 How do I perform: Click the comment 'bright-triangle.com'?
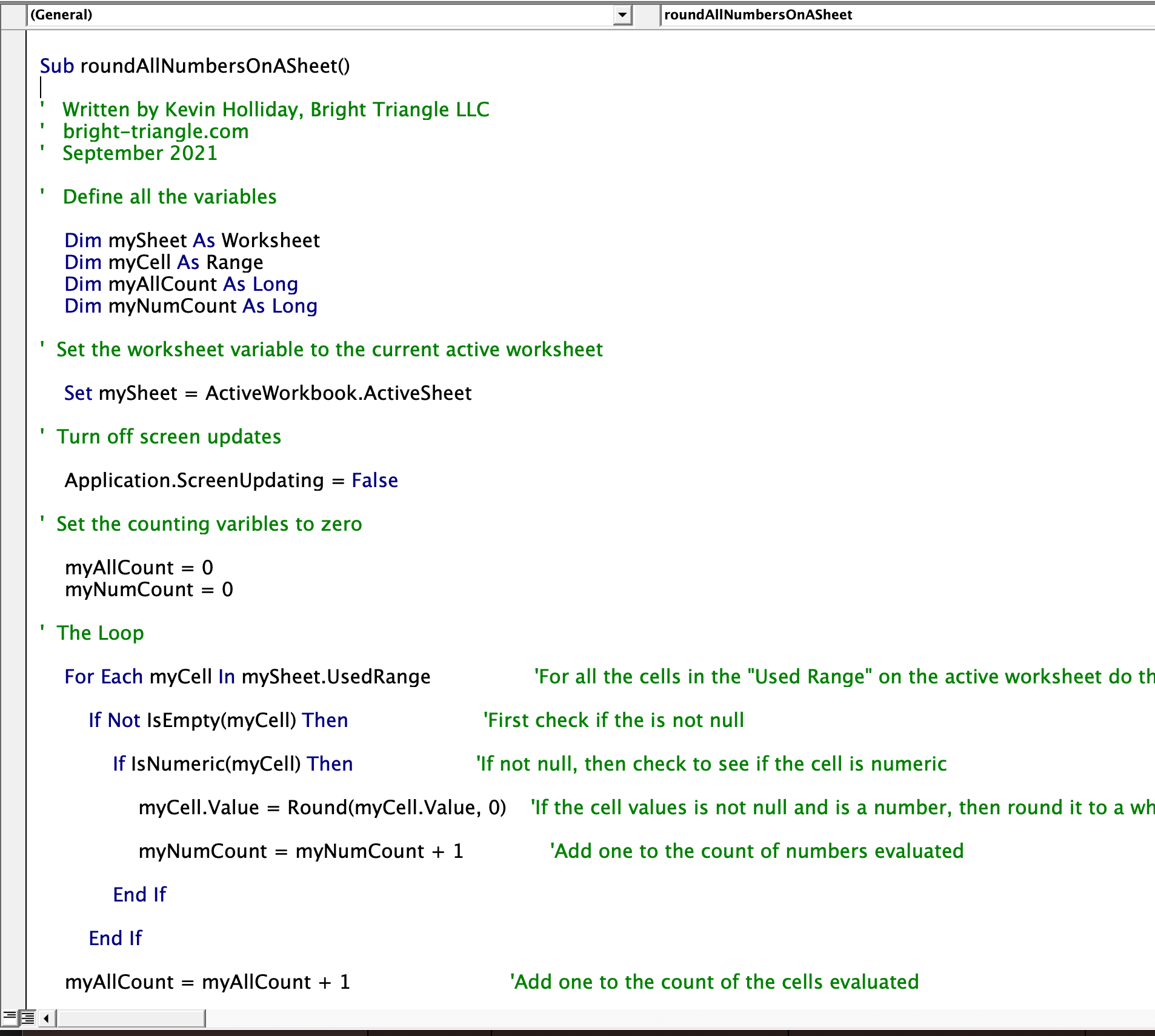click(x=156, y=131)
